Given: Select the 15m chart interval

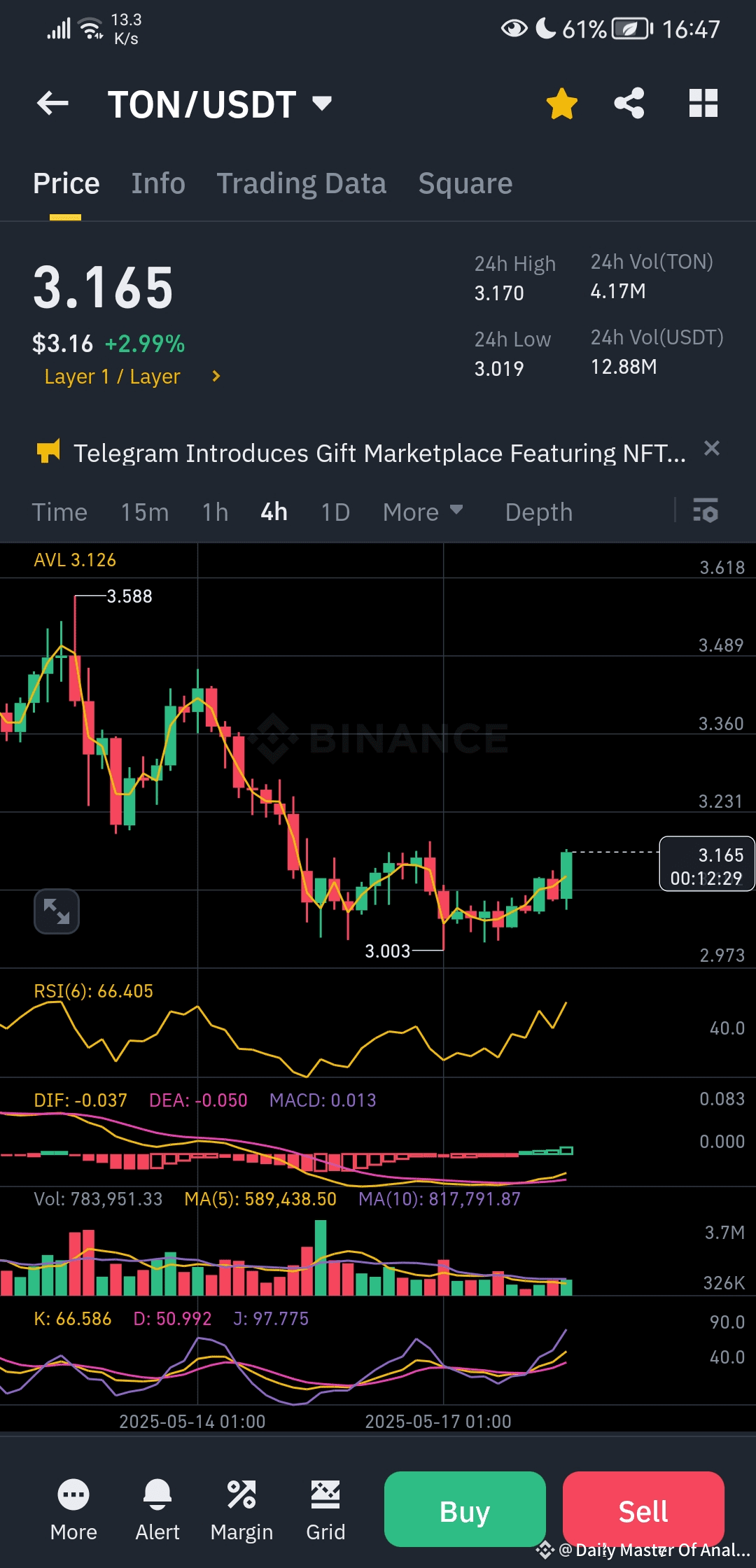Looking at the screenshot, I should coord(145,512).
